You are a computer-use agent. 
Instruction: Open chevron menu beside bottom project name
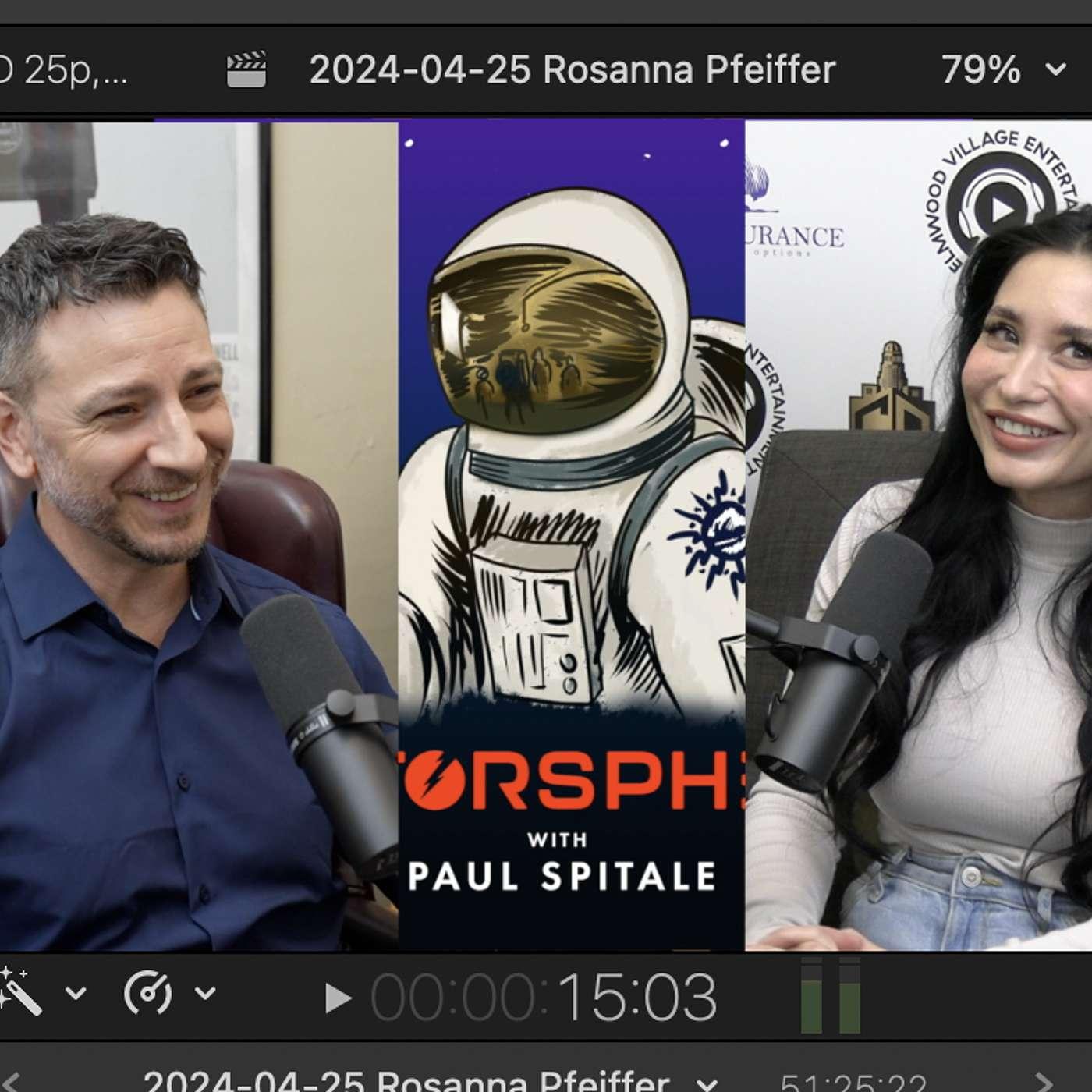click(706, 1083)
